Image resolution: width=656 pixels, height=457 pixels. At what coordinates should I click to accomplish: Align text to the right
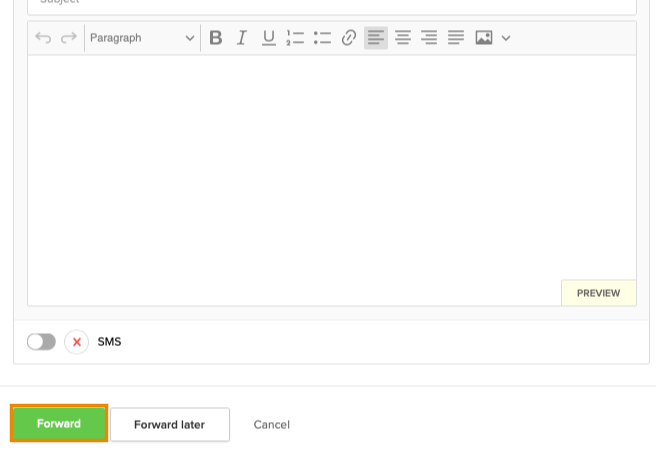429,38
